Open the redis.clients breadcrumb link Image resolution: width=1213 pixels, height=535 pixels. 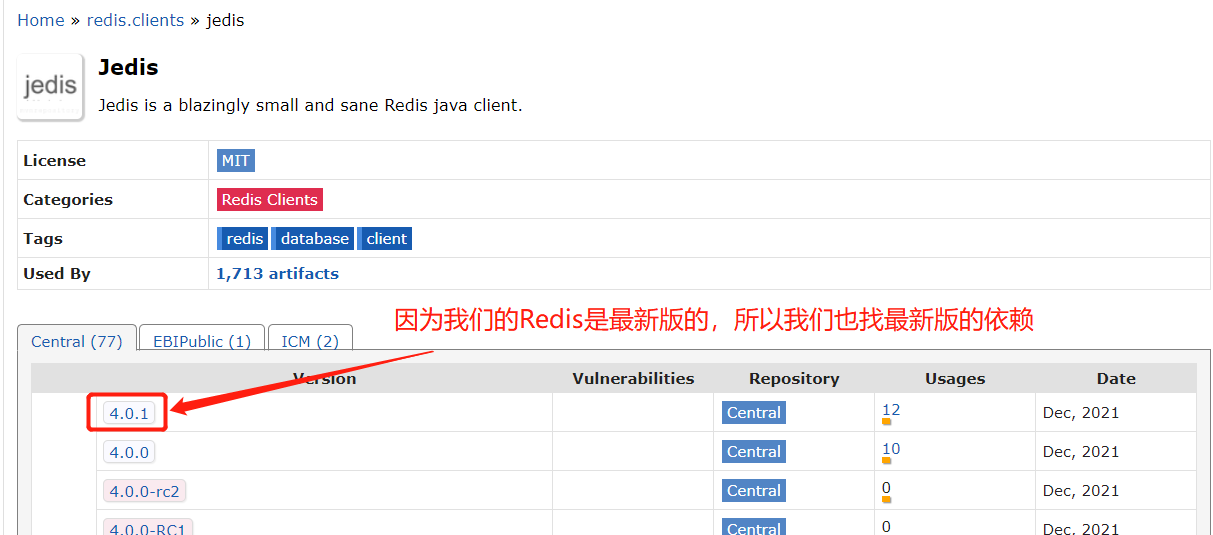(135, 20)
